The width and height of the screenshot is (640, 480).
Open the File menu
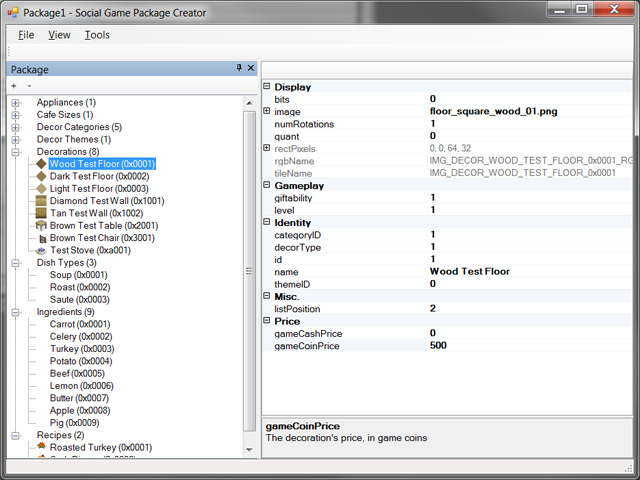26,35
